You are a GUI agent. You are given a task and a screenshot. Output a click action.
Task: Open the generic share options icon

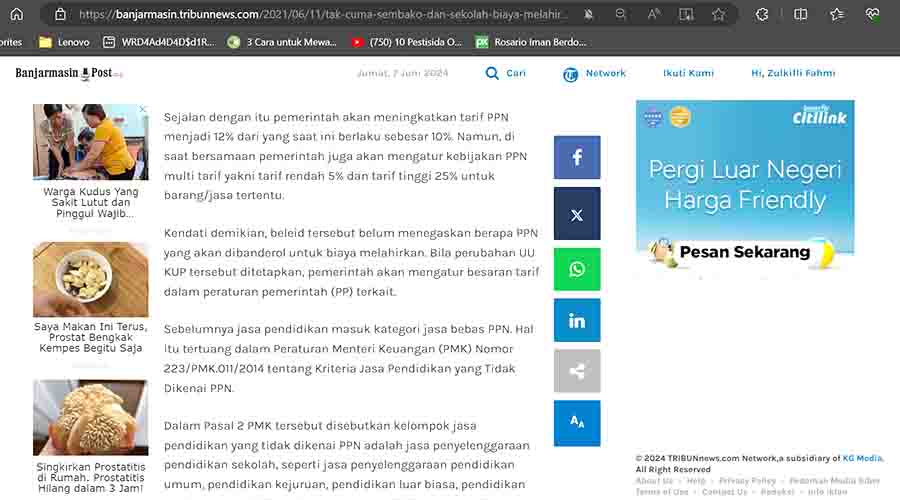577,371
